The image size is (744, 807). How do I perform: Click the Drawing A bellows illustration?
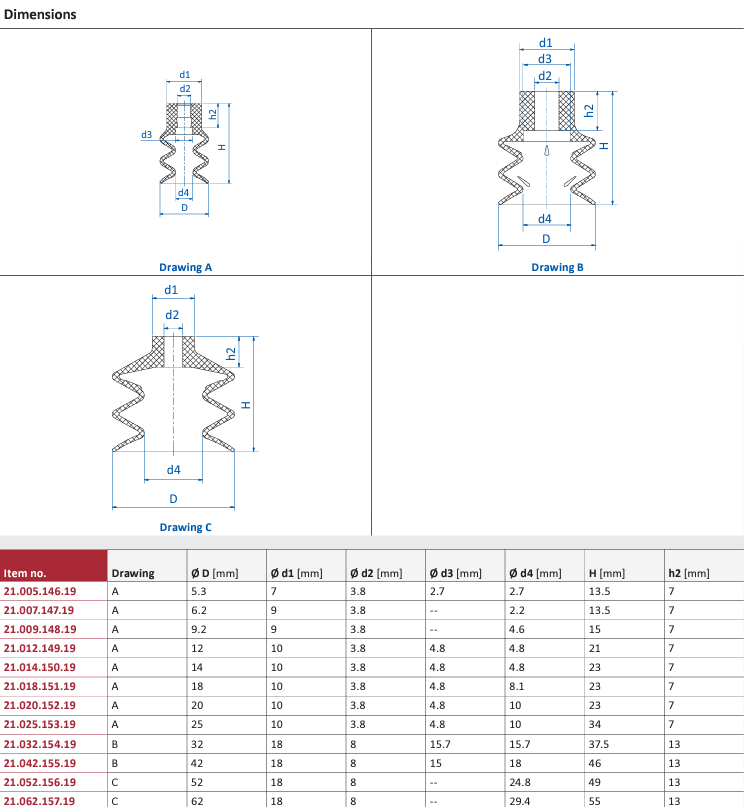(x=185, y=143)
